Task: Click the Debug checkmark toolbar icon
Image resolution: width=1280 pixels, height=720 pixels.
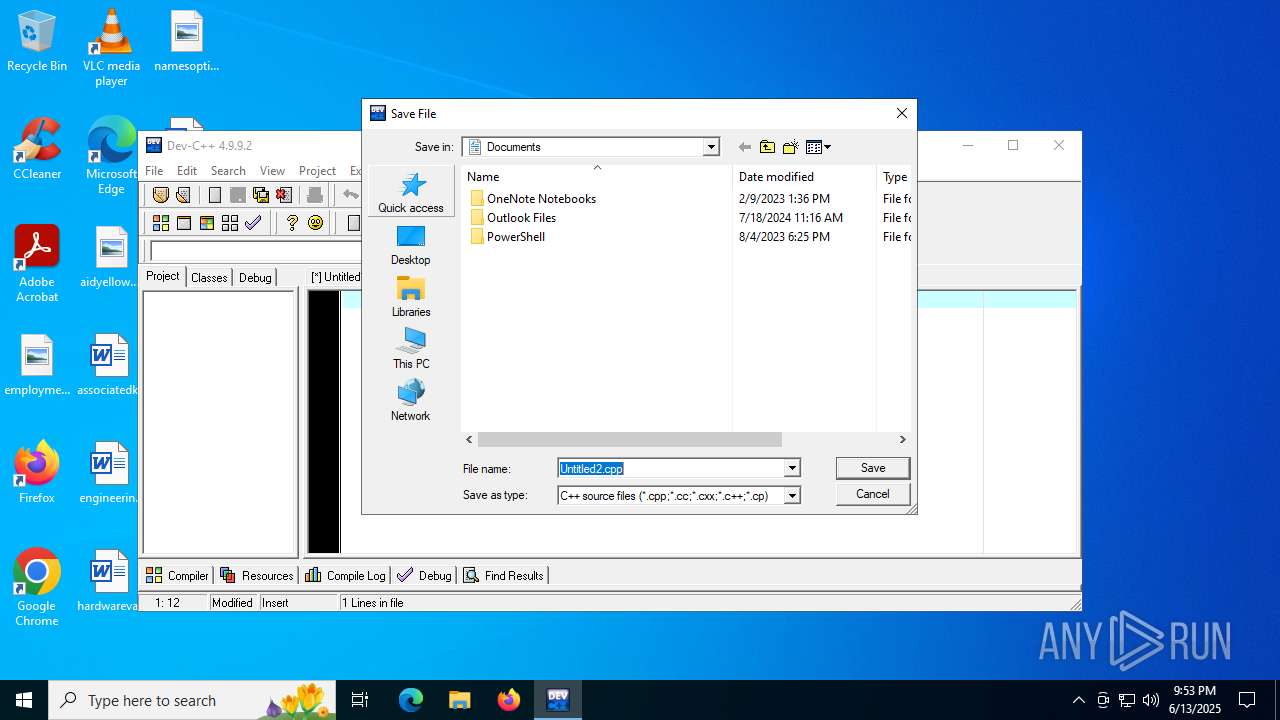Action: coord(253,223)
